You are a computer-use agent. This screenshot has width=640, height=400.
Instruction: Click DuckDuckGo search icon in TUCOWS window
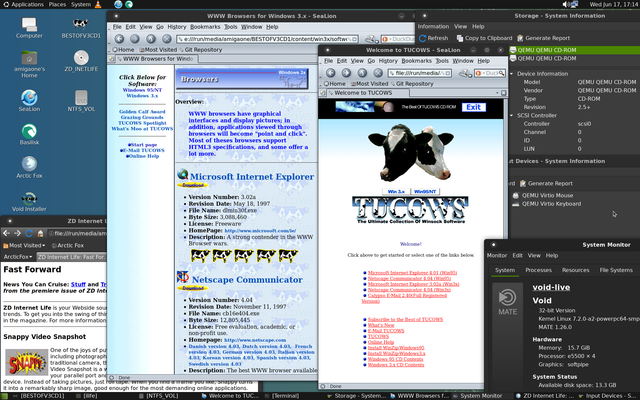coord(478,73)
